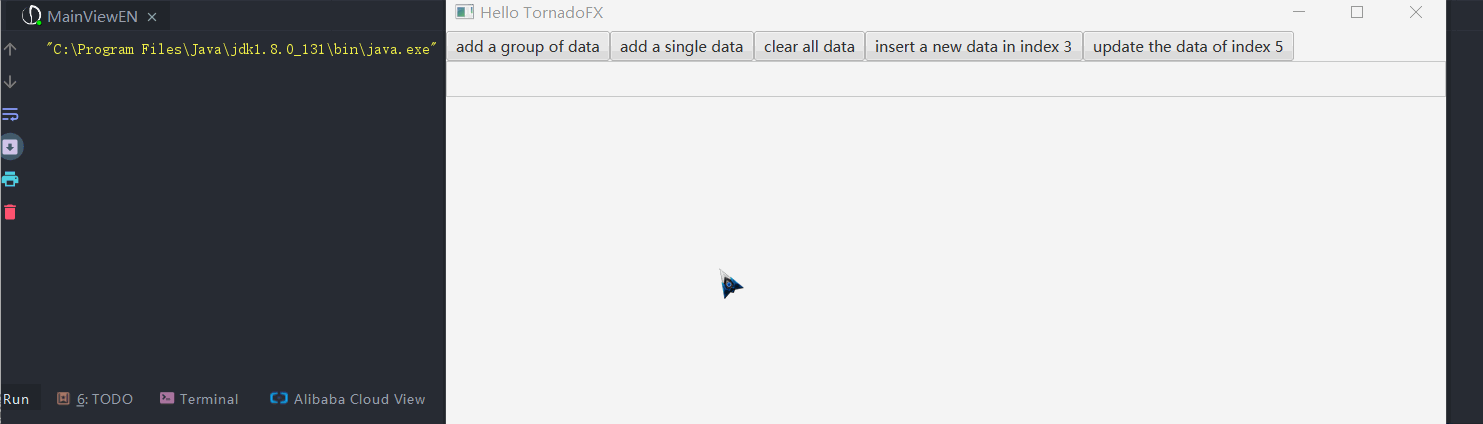Click 'add a group of data' button
This screenshot has width=1483, height=424.
528,47
